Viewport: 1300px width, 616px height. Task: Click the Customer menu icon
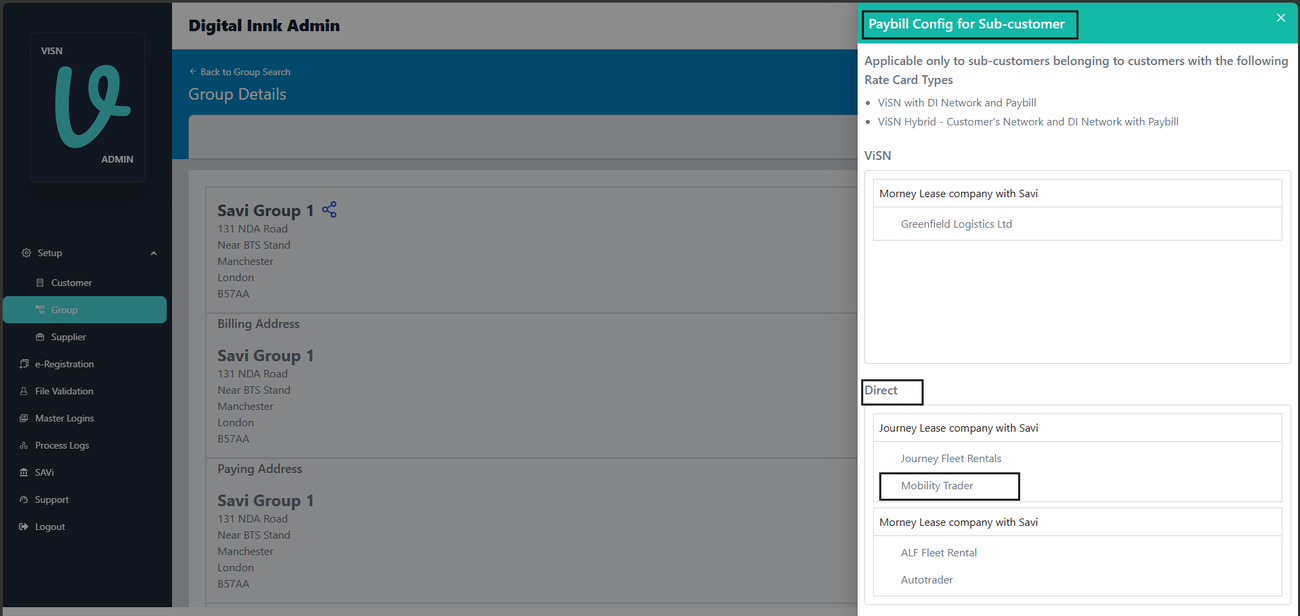coord(40,283)
